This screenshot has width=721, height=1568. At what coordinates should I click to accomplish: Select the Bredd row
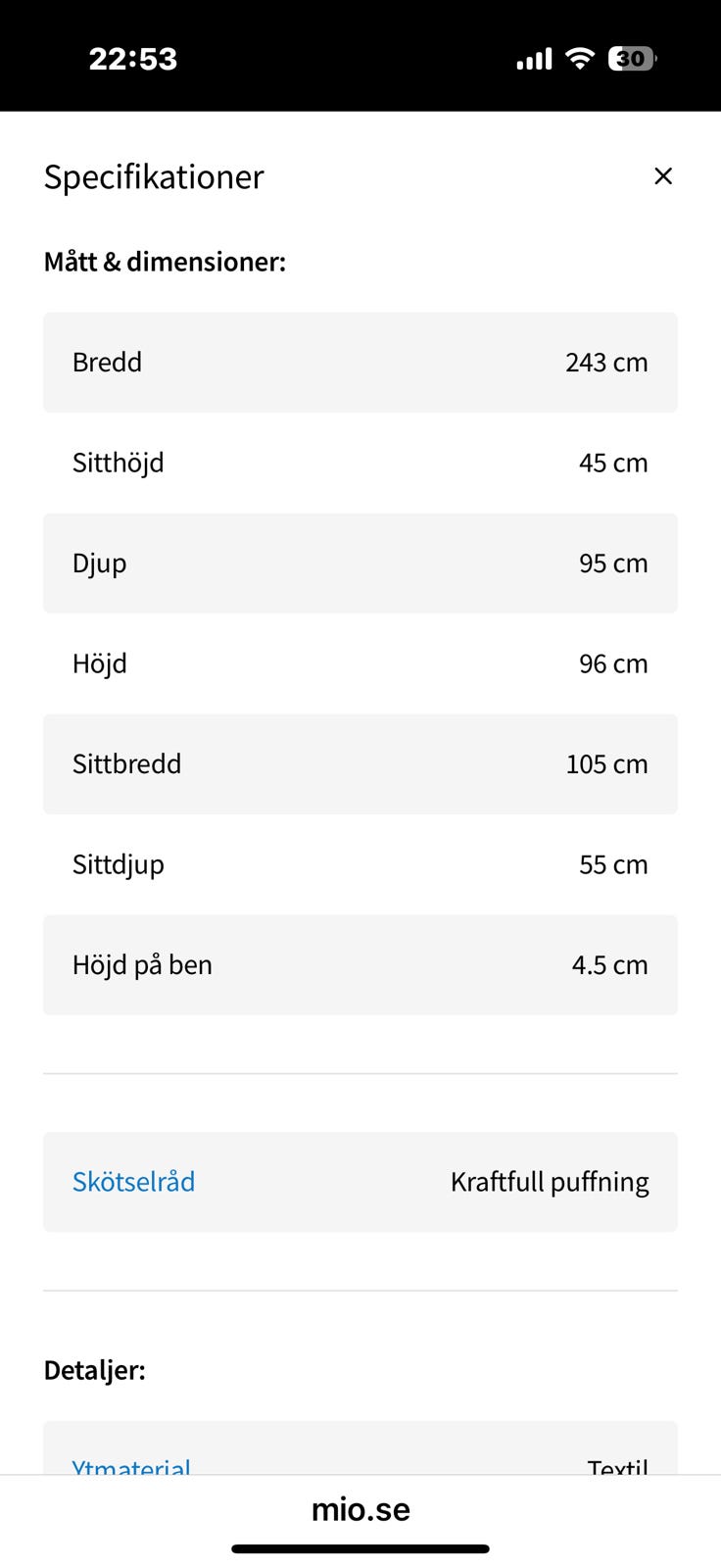[x=360, y=363]
